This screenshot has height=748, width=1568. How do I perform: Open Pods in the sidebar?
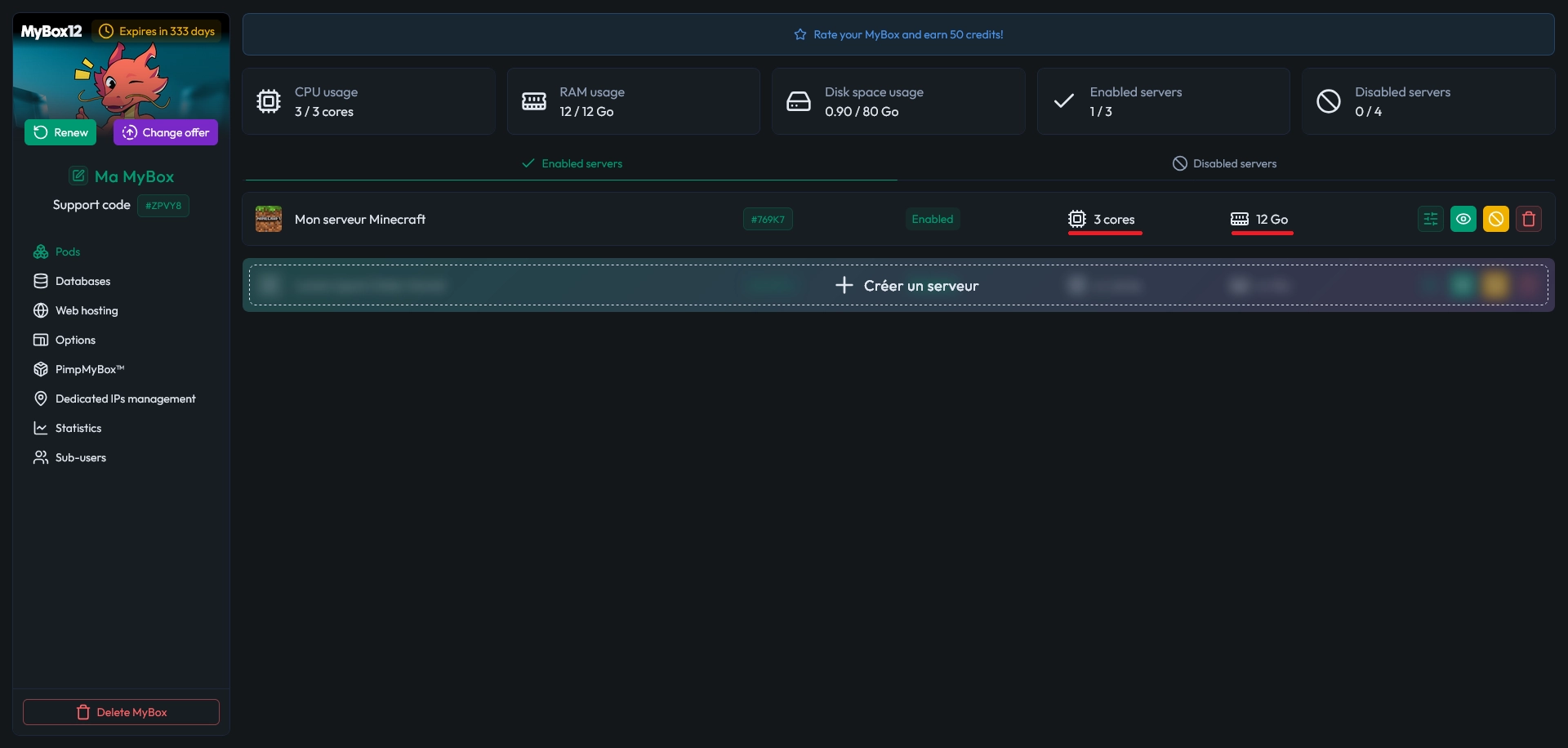[x=67, y=252]
